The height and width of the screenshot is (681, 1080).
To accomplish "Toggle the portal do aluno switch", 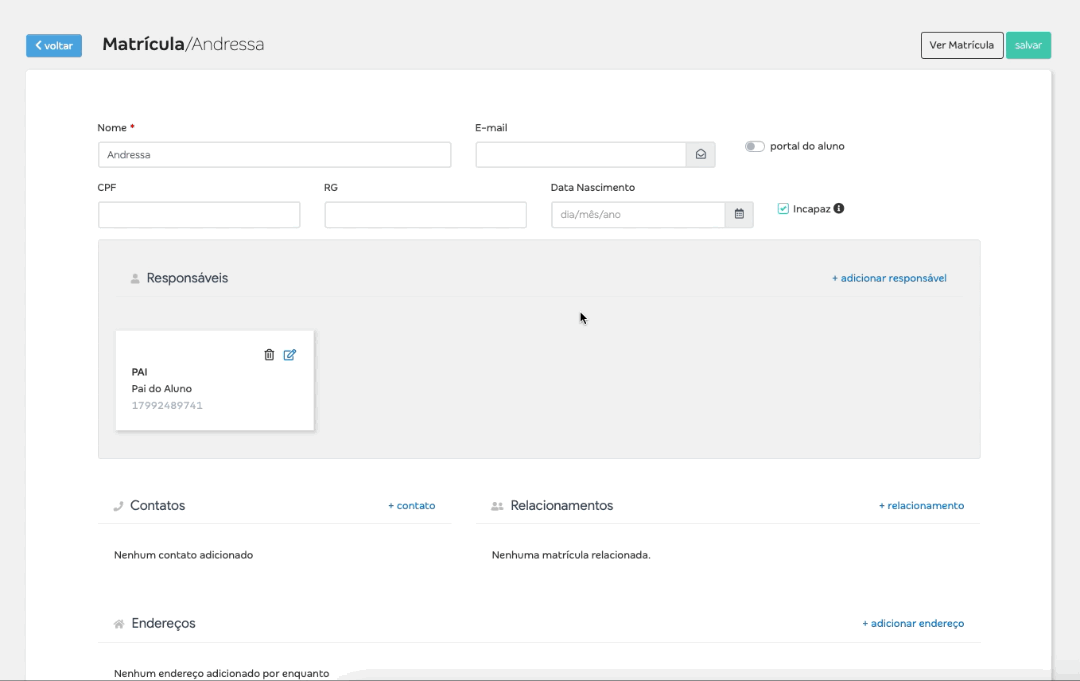I will tap(754, 146).
